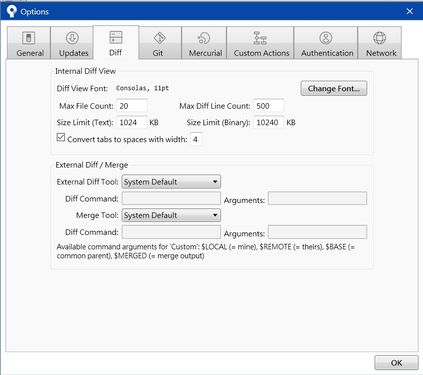
Task: Click the tab width field showing 4
Action: pyautogui.click(x=196, y=139)
